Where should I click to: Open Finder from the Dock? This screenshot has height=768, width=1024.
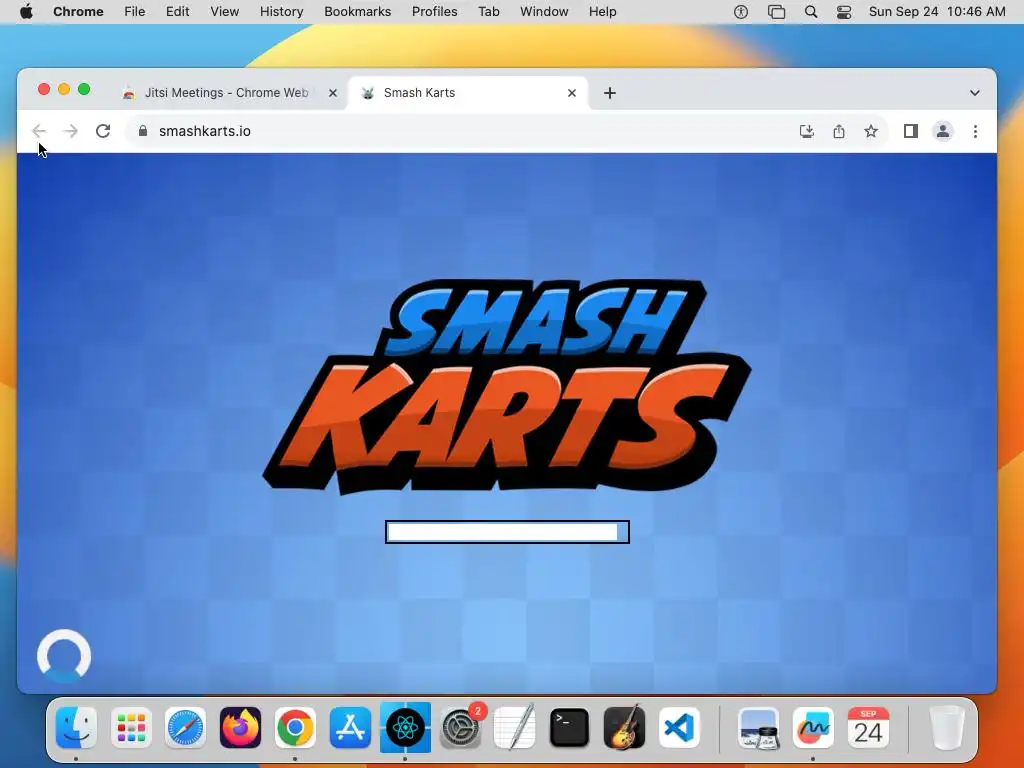coord(76,728)
